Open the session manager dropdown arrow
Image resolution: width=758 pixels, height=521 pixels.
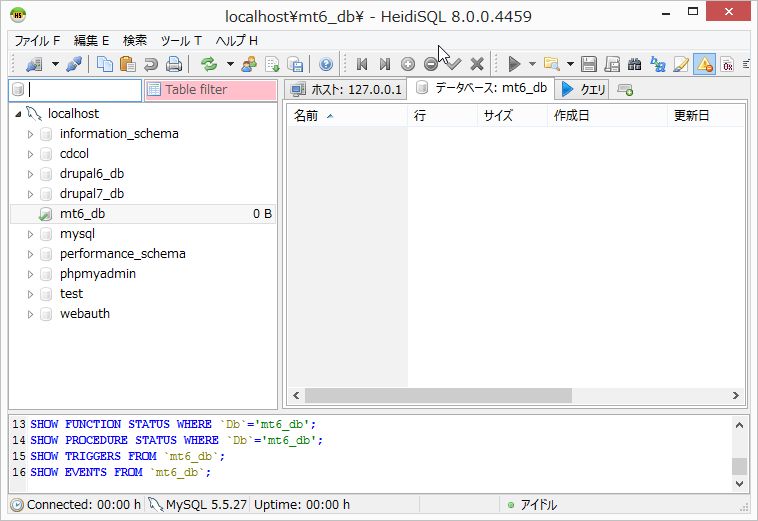tap(56, 64)
